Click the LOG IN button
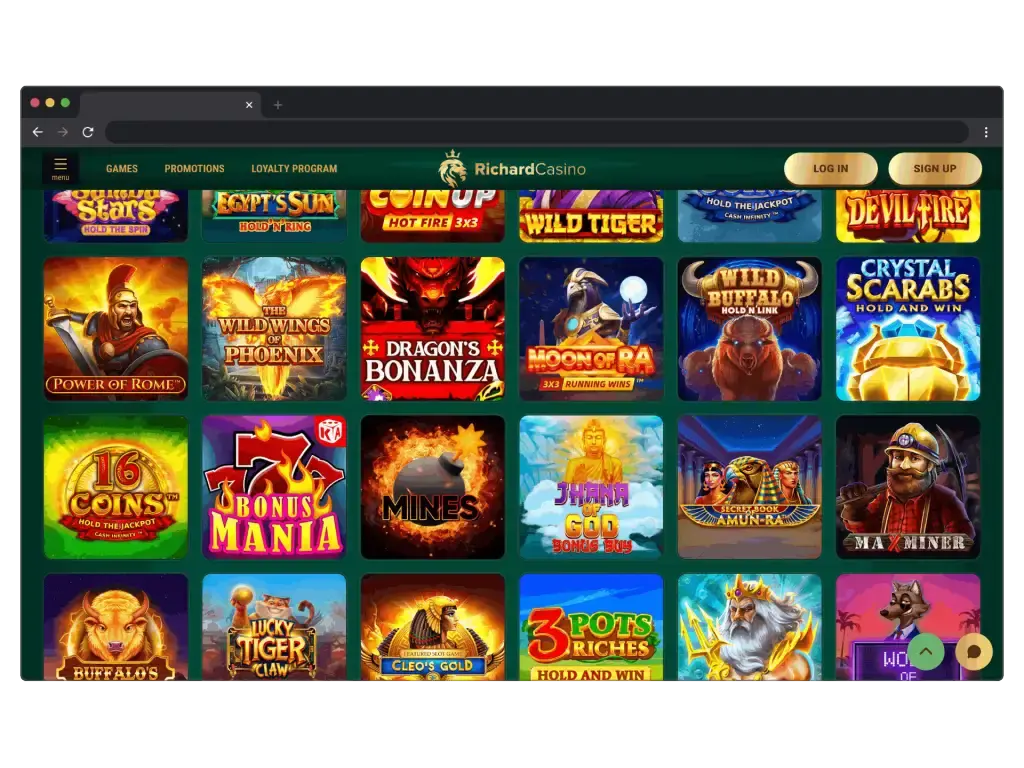 point(831,168)
